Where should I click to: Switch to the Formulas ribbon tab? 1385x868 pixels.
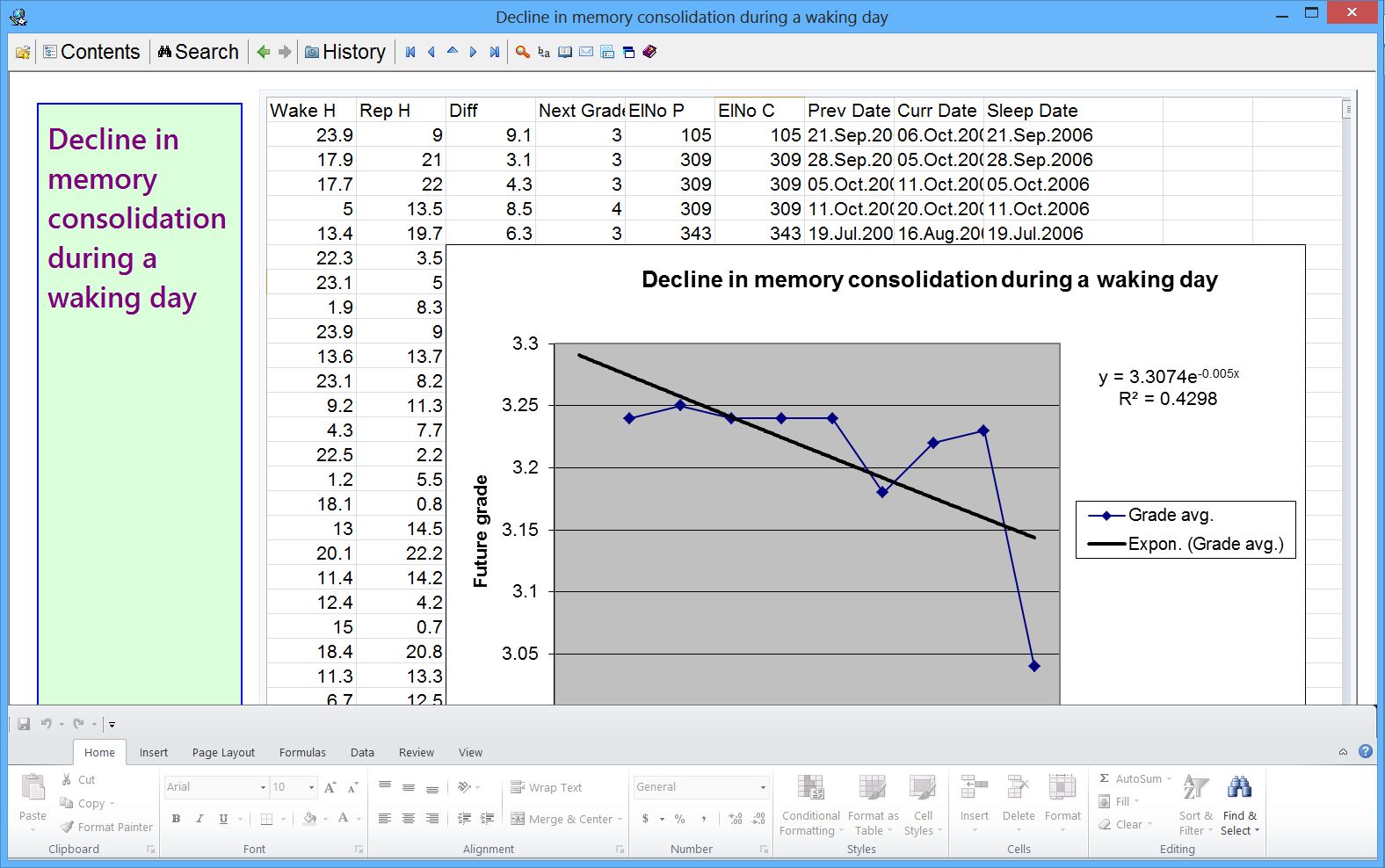tap(302, 753)
